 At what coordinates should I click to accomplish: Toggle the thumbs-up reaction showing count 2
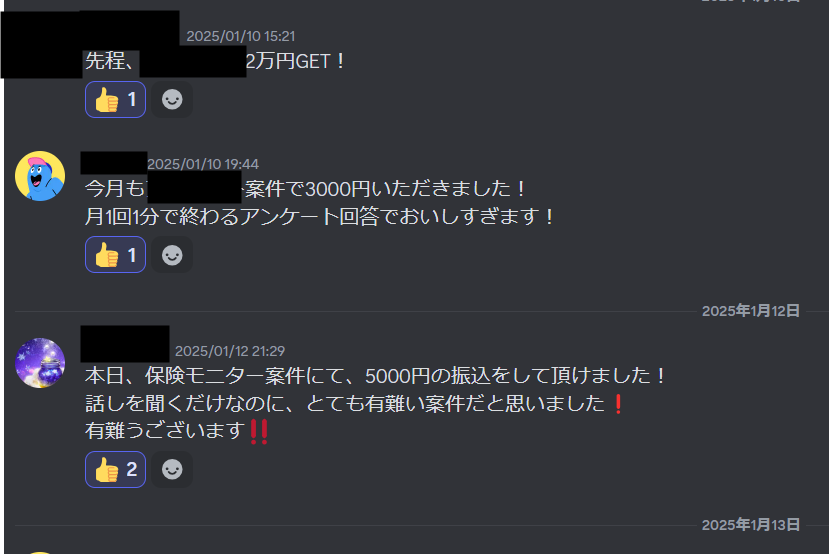click(115, 469)
